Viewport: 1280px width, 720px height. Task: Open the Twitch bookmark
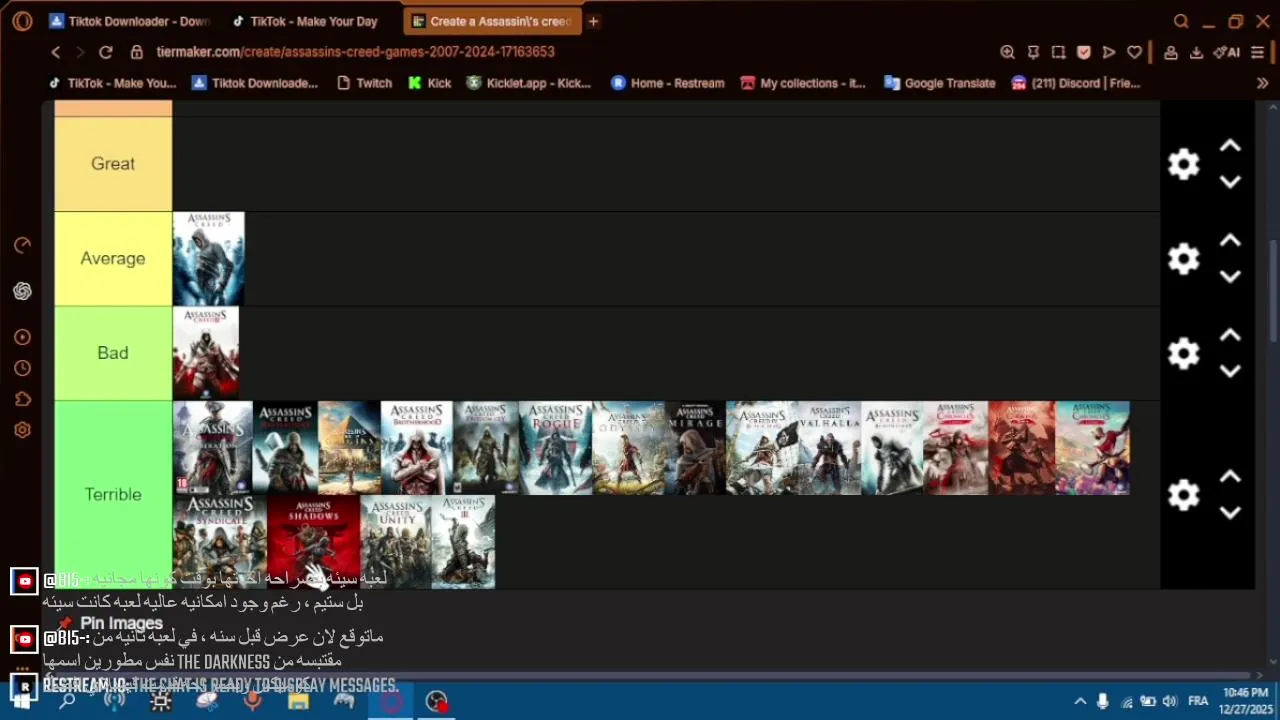364,83
